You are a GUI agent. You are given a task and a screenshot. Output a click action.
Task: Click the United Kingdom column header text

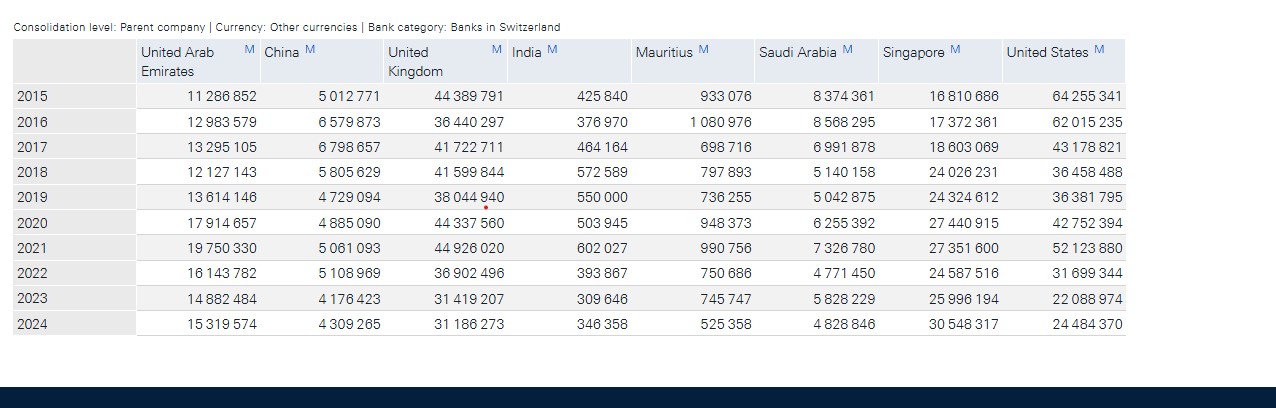coord(415,61)
